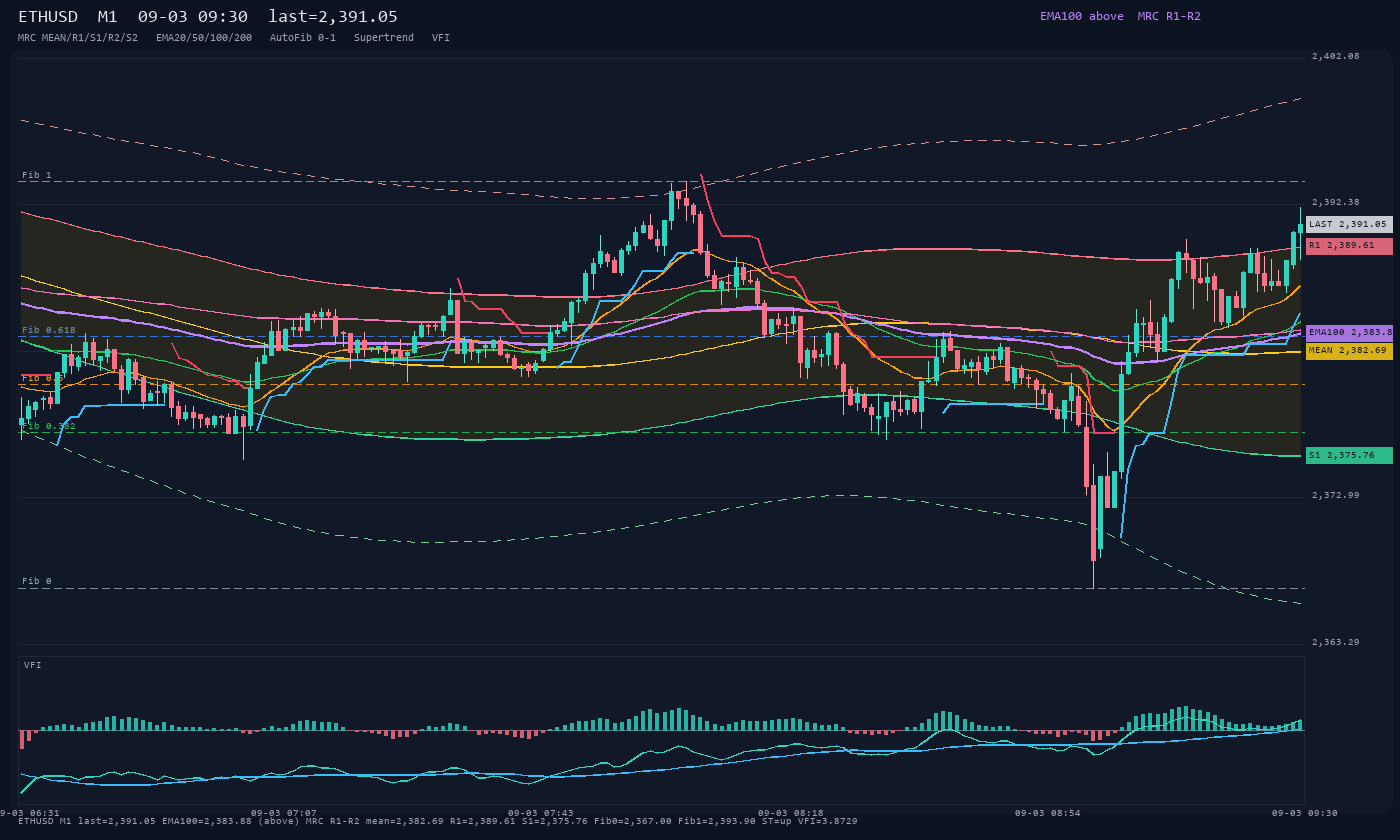Select the 09-03 09:30 time axis label
This screenshot has height=840, width=1400.
(1305, 813)
